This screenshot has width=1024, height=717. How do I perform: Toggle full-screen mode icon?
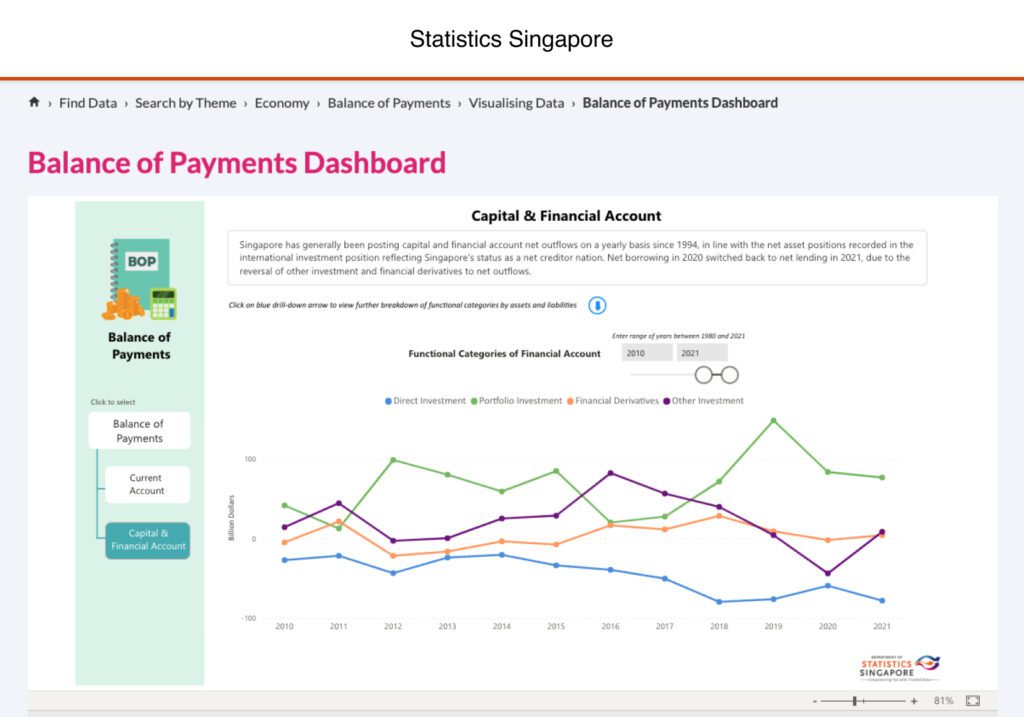coord(973,701)
